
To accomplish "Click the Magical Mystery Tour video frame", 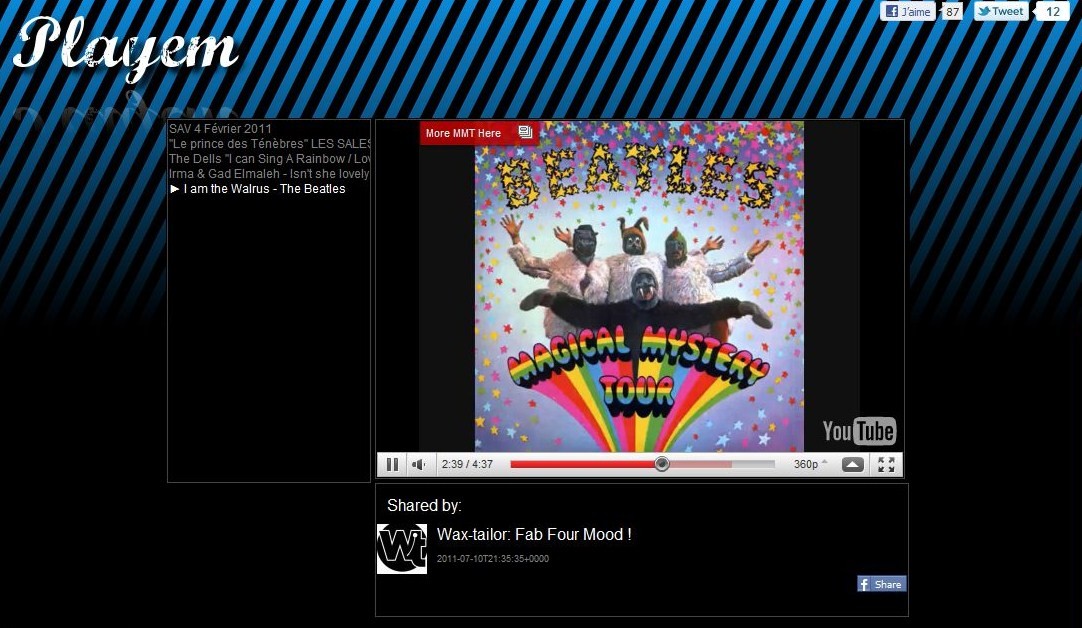I will coord(639,286).
